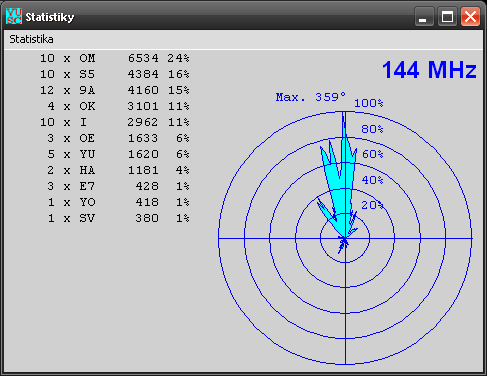Select the OK row with 3101
This screenshot has height=376, width=487.
(118, 106)
